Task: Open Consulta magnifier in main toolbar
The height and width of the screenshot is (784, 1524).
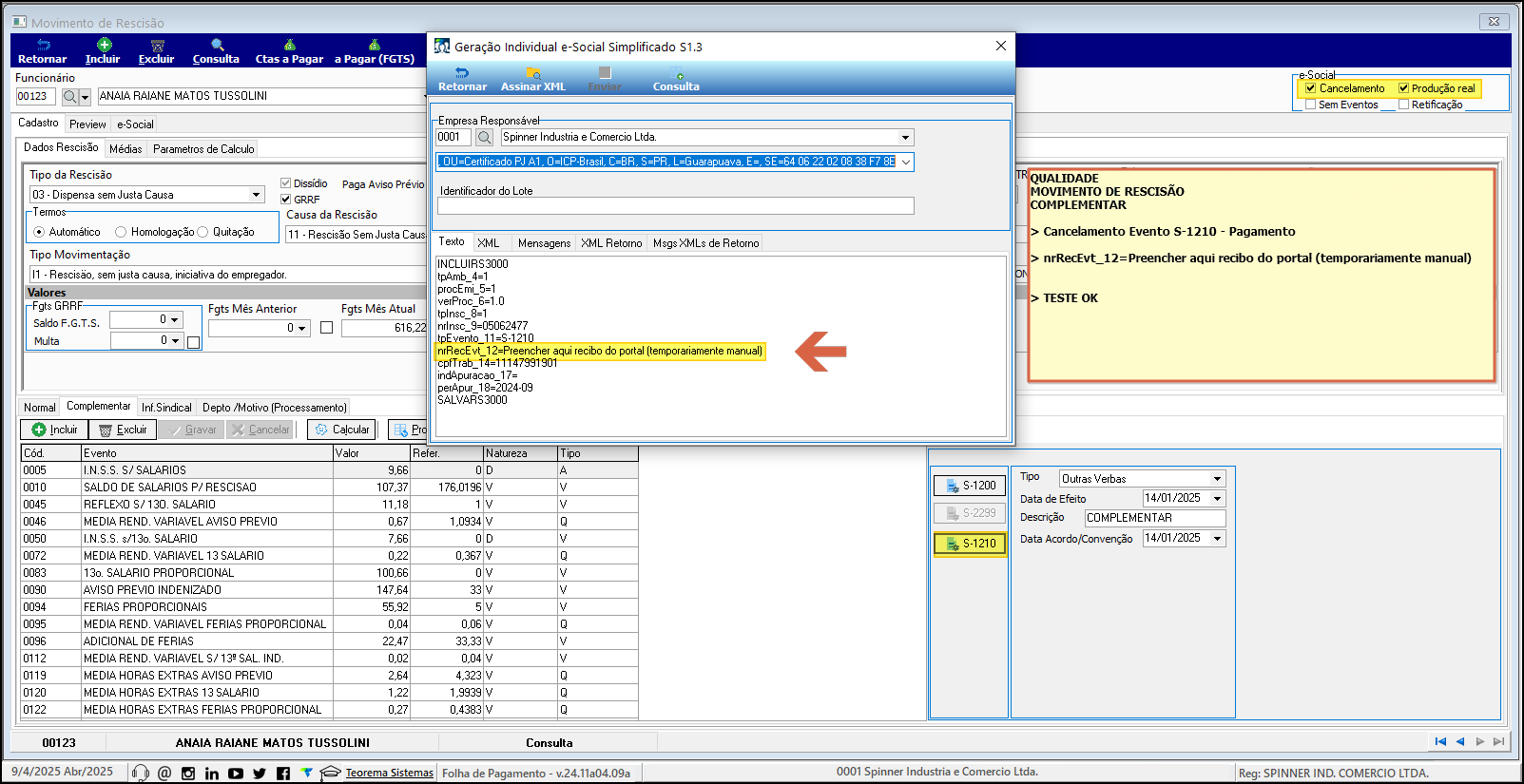Action: point(217,45)
